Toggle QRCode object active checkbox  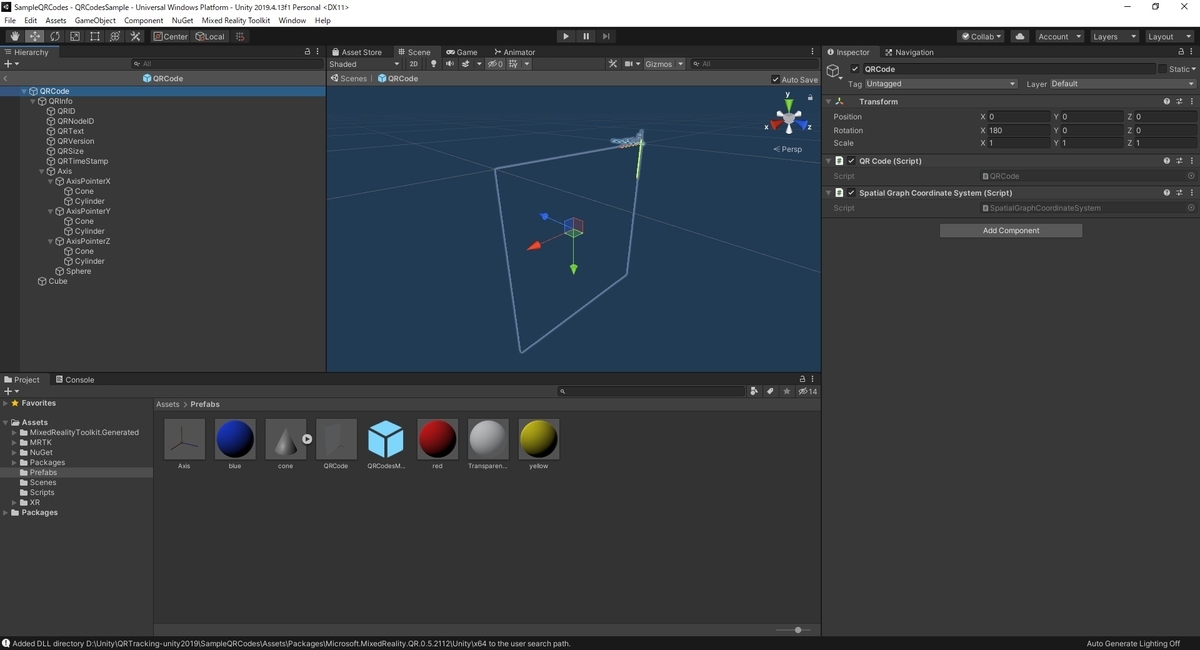[855, 69]
